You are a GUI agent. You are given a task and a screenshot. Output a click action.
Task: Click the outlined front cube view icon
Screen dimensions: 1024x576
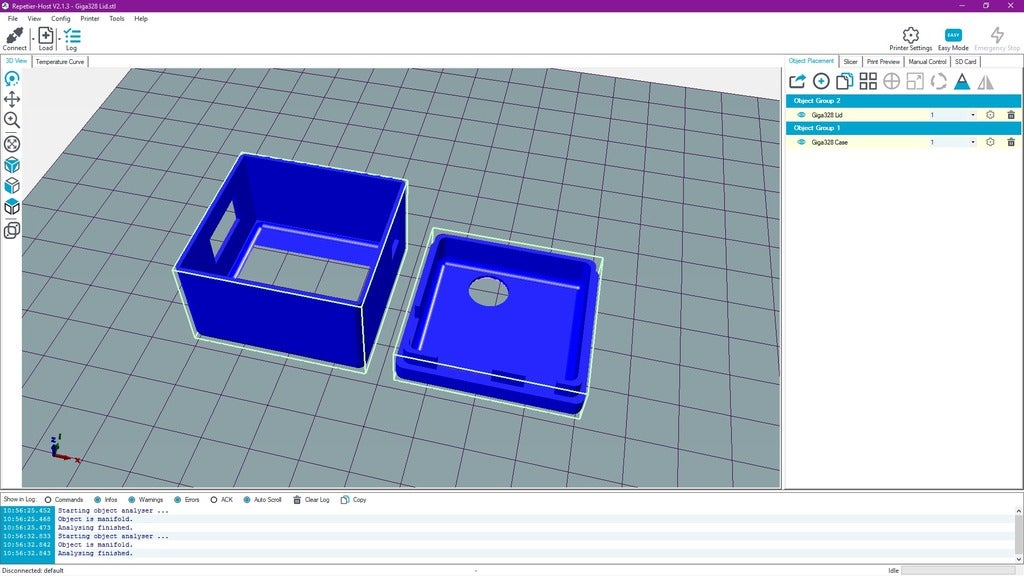[x=12, y=186]
